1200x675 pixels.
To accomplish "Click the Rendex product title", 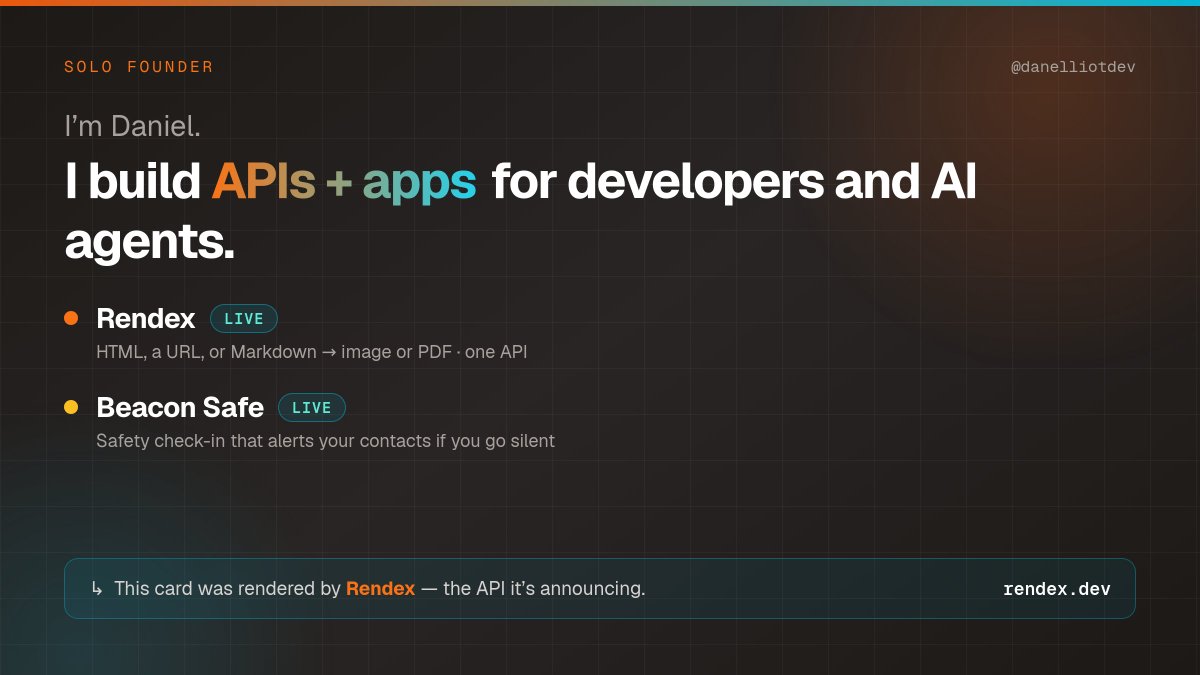I will (x=146, y=318).
